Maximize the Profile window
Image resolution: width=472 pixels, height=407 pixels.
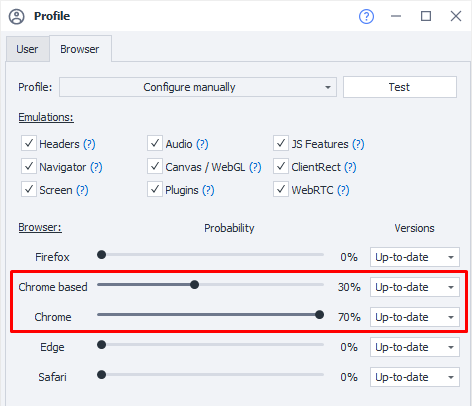426,16
